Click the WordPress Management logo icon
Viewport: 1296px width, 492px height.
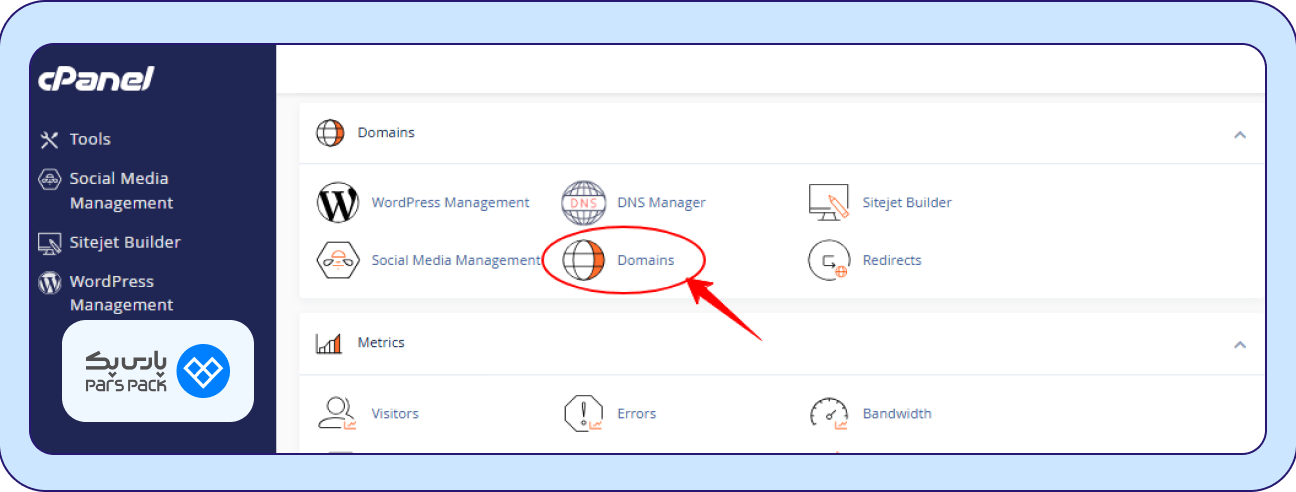(x=338, y=202)
